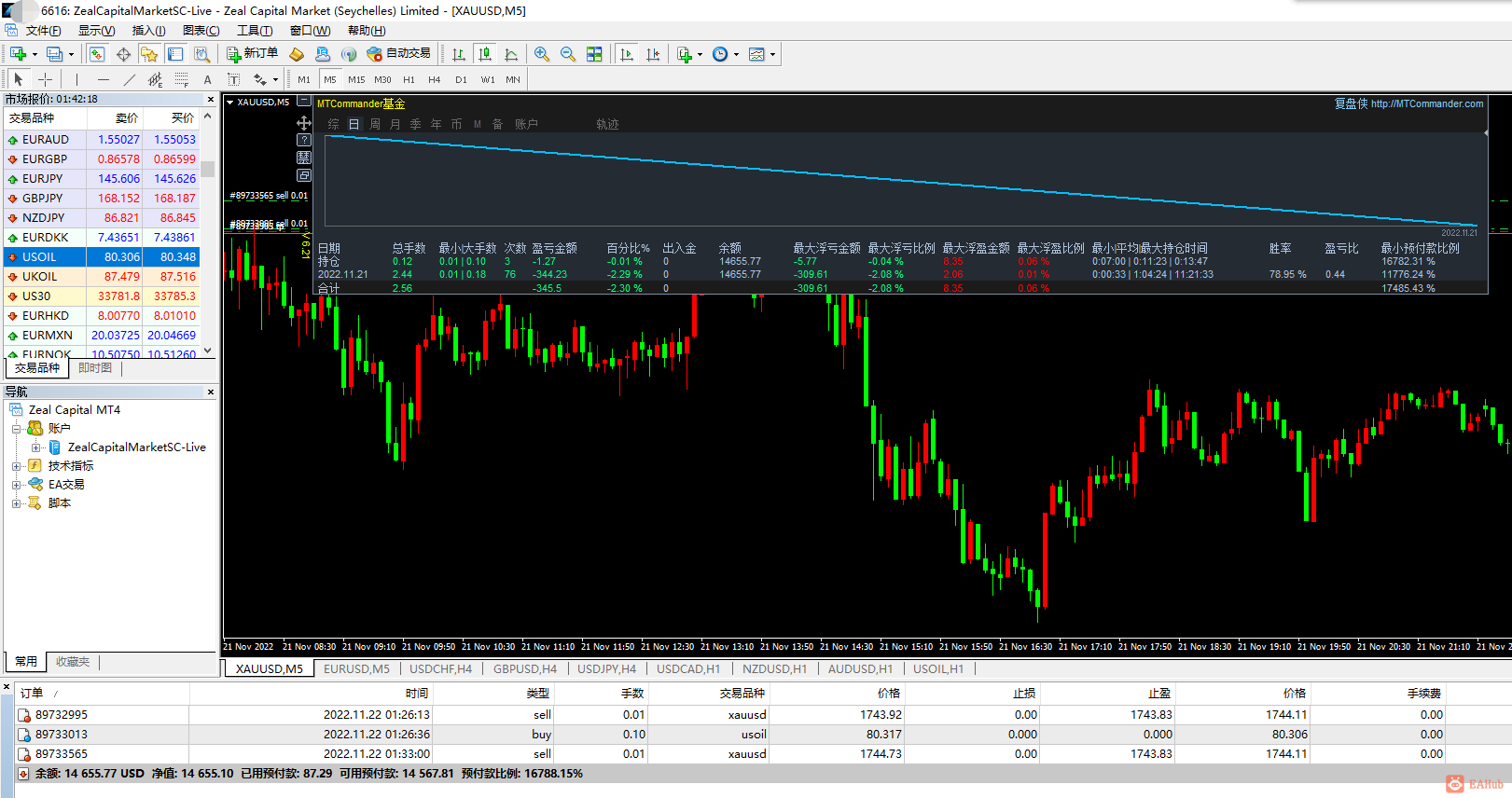Click the yellow book MetaEditor icon
The image size is (1512, 798).
[x=297, y=54]
